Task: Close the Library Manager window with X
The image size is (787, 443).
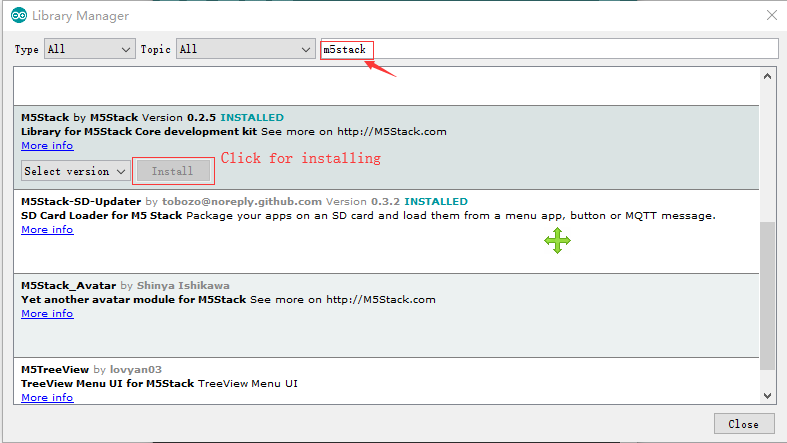Action: [772, 16]
